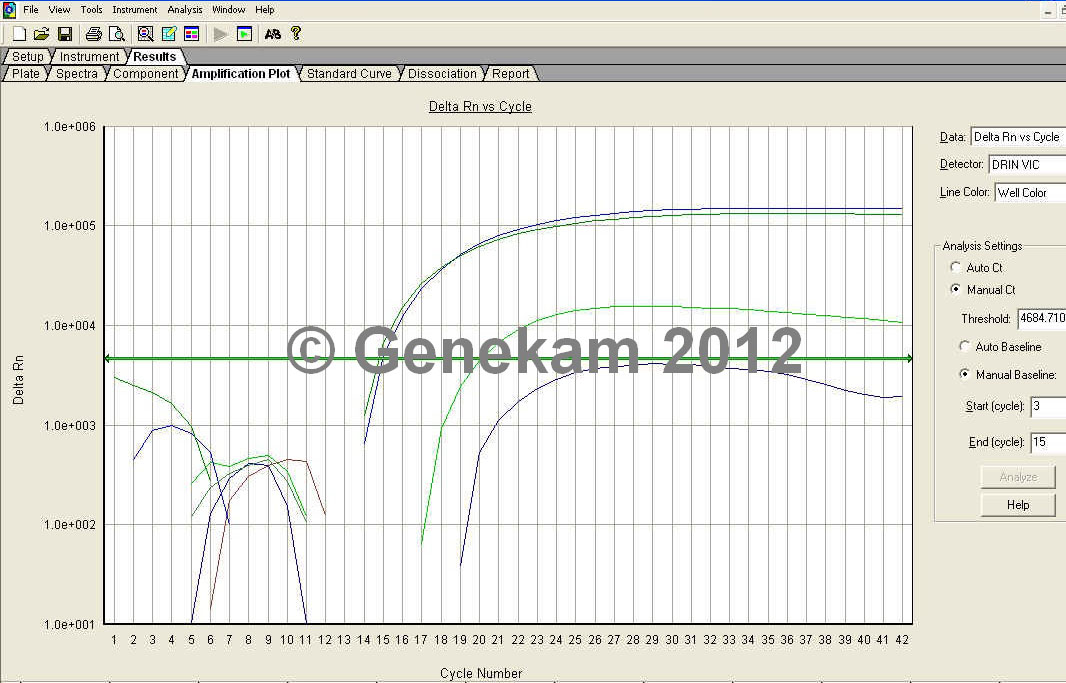Select the Results tab
The image size is (1066, 683).
pos(154,56)
